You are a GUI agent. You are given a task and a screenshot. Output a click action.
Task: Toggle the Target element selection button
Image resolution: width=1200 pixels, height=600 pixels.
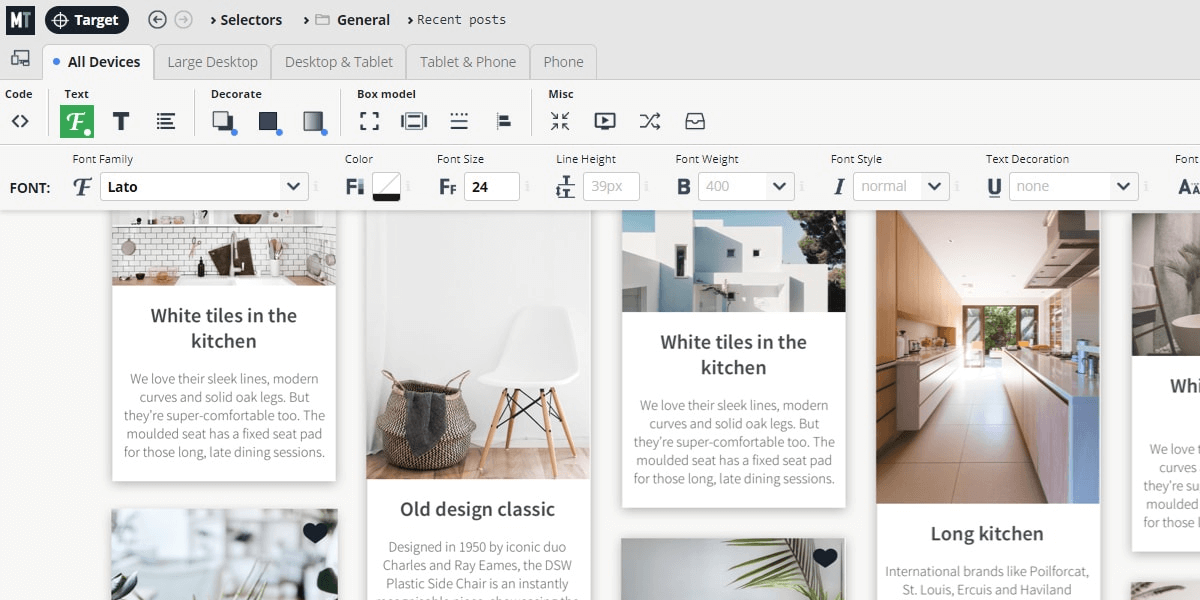point(87,20)
